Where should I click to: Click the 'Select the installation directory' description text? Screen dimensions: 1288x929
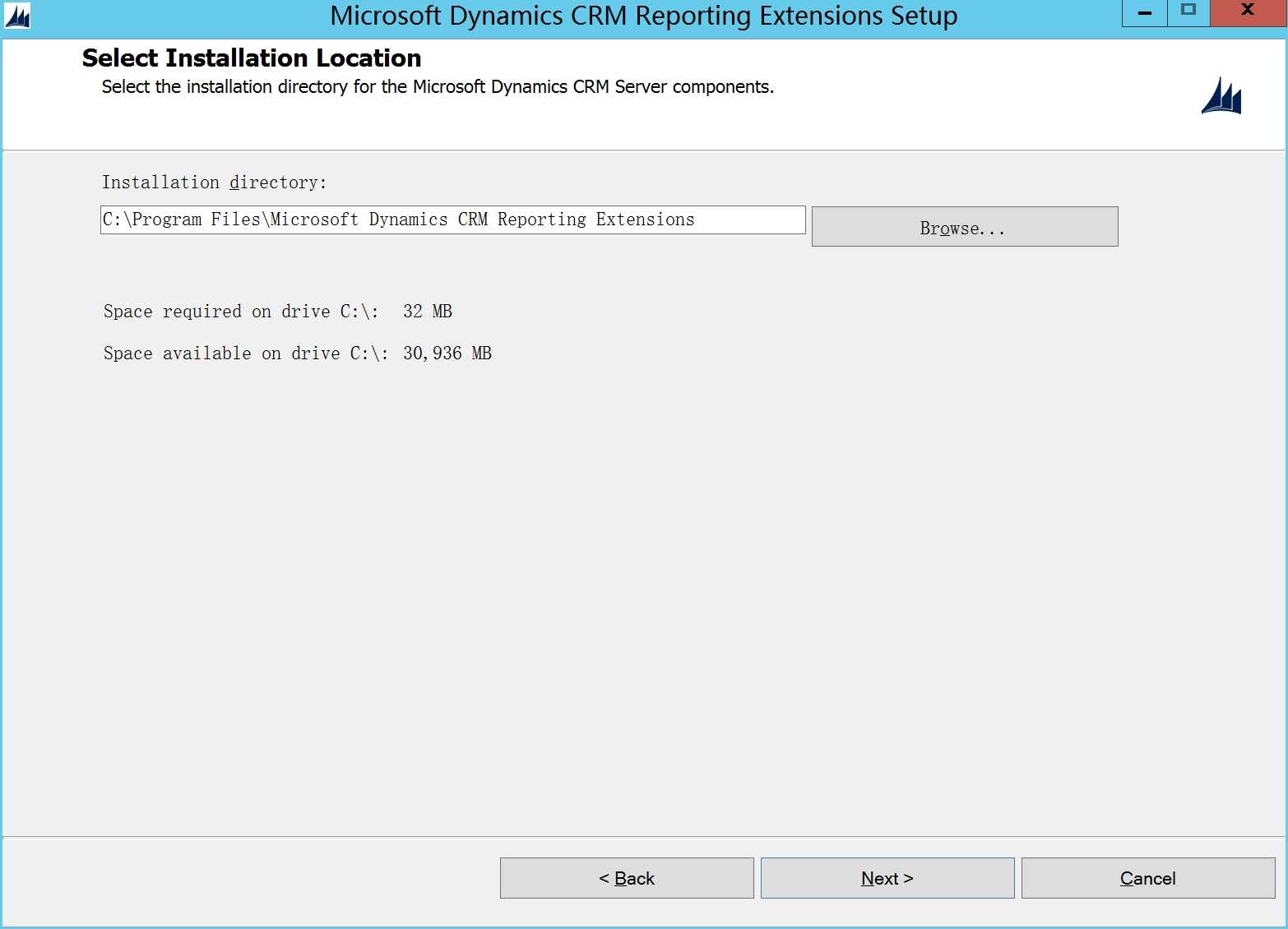click(438, 87)
